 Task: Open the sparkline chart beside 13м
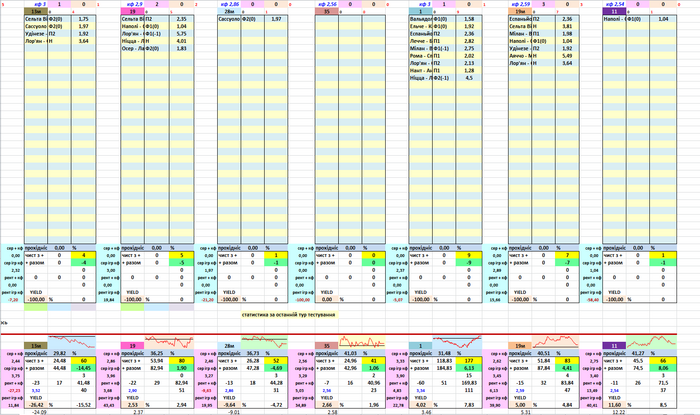[x=71, y=342]
